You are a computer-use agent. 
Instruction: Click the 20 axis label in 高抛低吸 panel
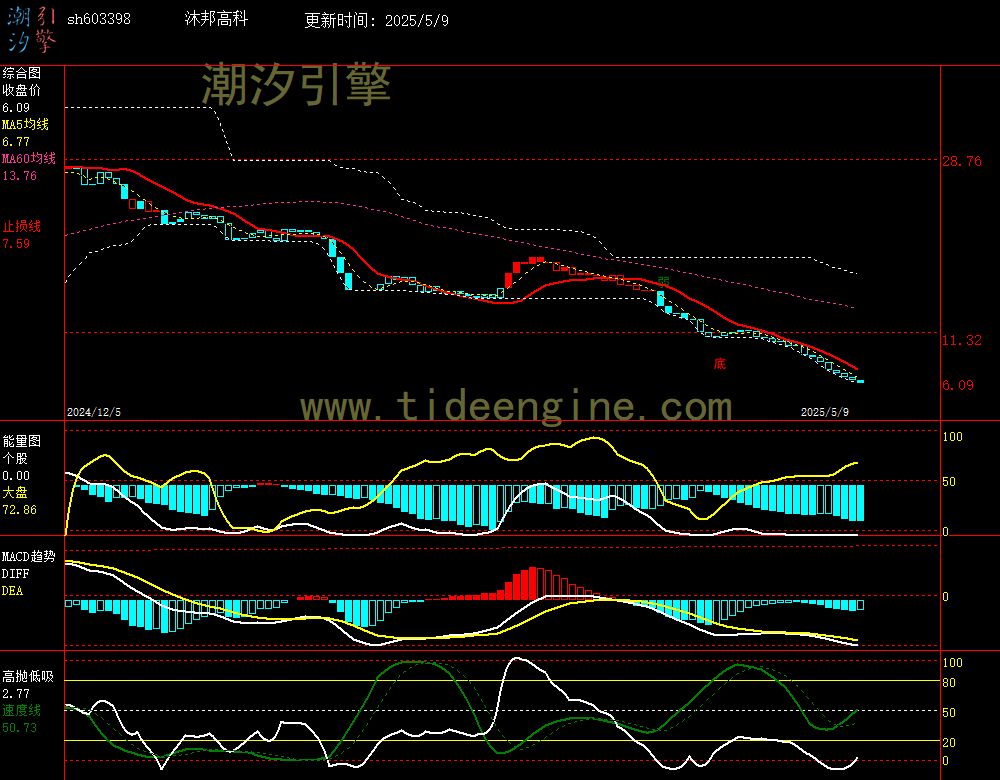tap(949, 742)
